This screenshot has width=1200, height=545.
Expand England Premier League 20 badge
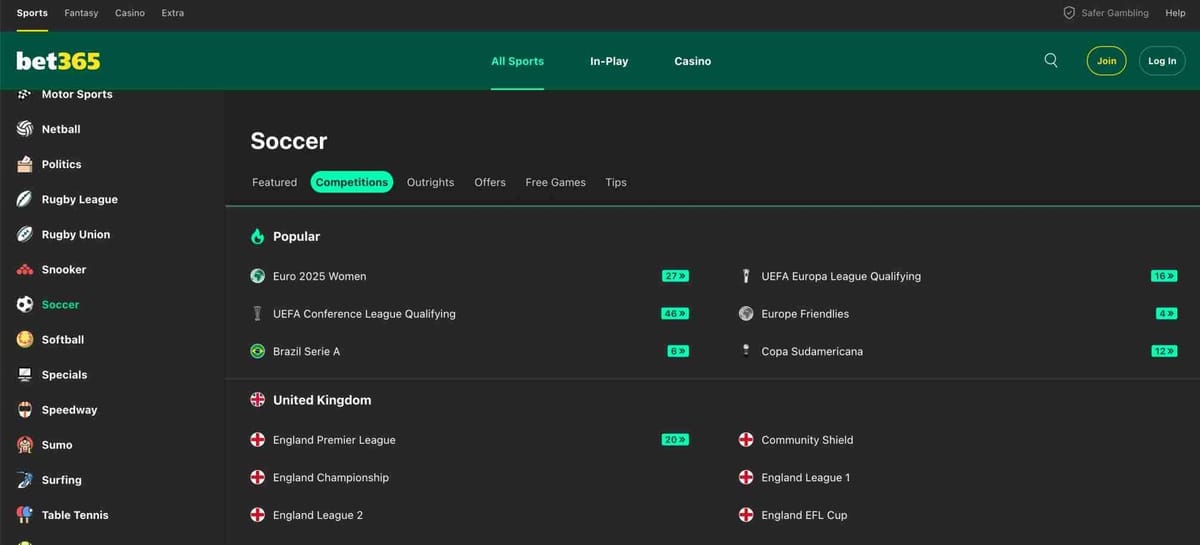[675, 440]
